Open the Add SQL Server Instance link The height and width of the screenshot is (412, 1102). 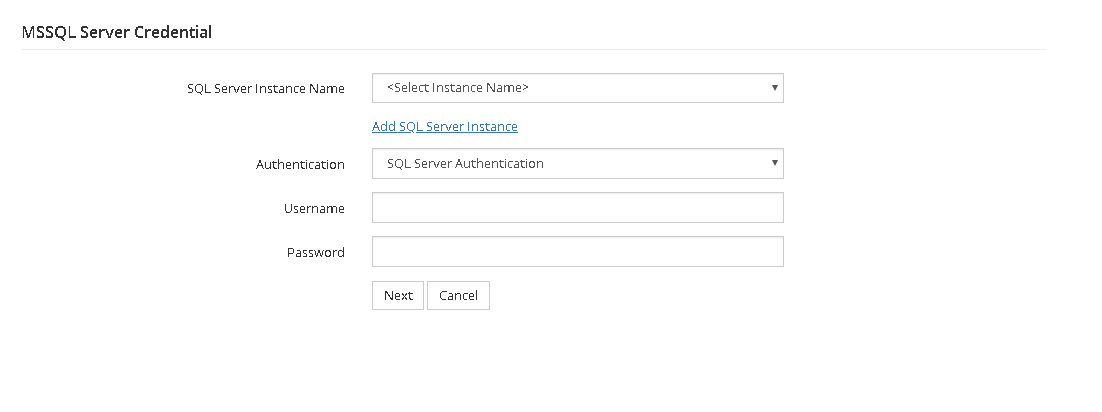[x=445, y=127]
